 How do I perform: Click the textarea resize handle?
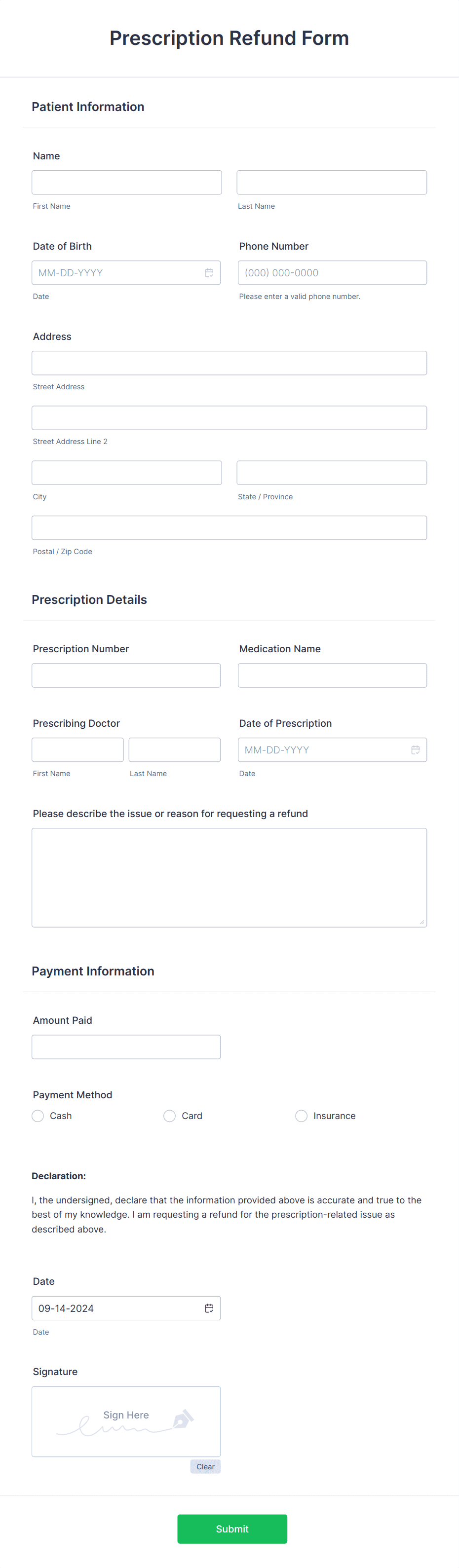coord(422,922)
